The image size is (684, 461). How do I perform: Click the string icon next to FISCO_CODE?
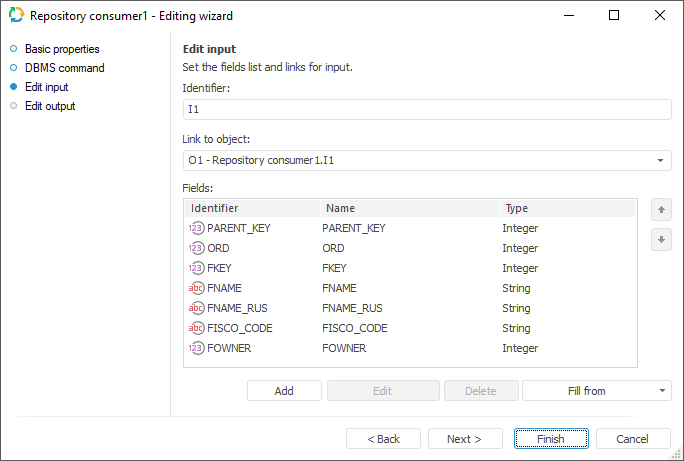196,328
